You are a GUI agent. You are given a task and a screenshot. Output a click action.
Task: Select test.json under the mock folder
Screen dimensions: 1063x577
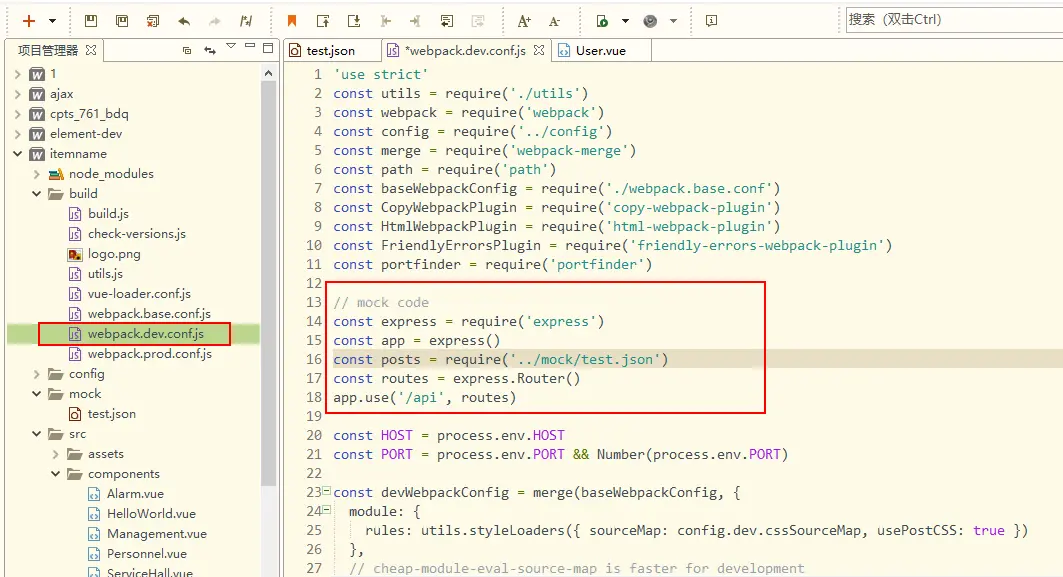coord(111,414)
